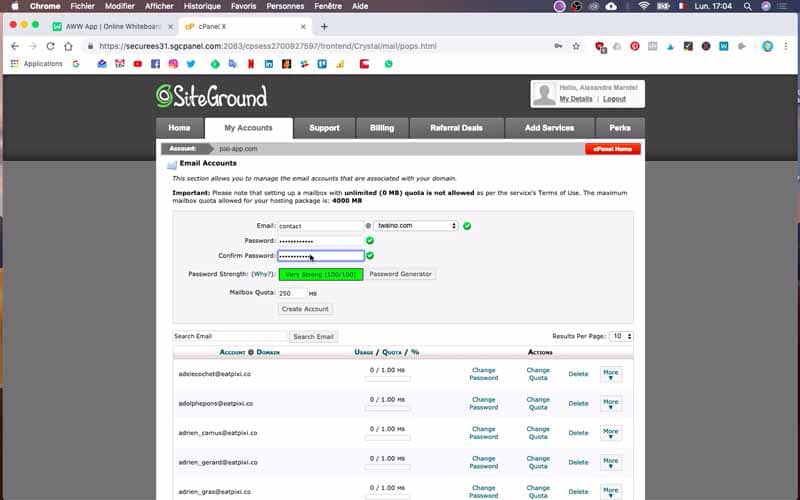Change Password for adelecochet@eatpixi.co

484,374
